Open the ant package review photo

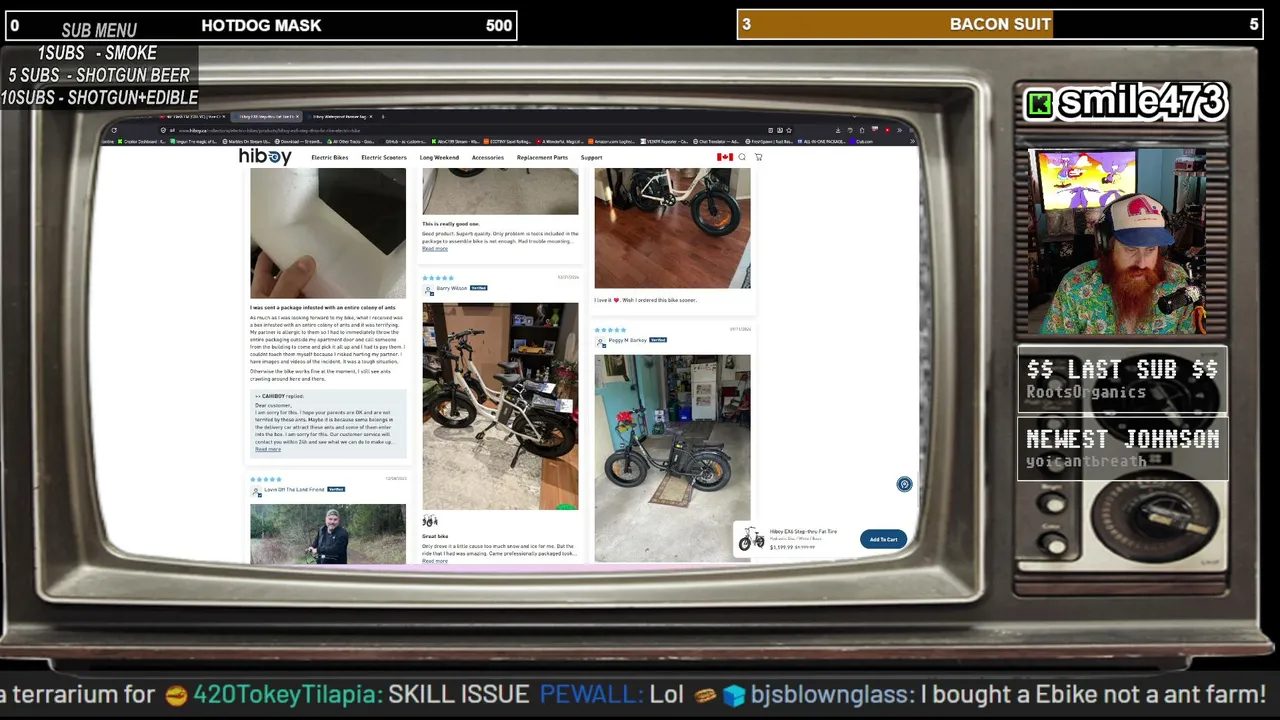point(328,233)
